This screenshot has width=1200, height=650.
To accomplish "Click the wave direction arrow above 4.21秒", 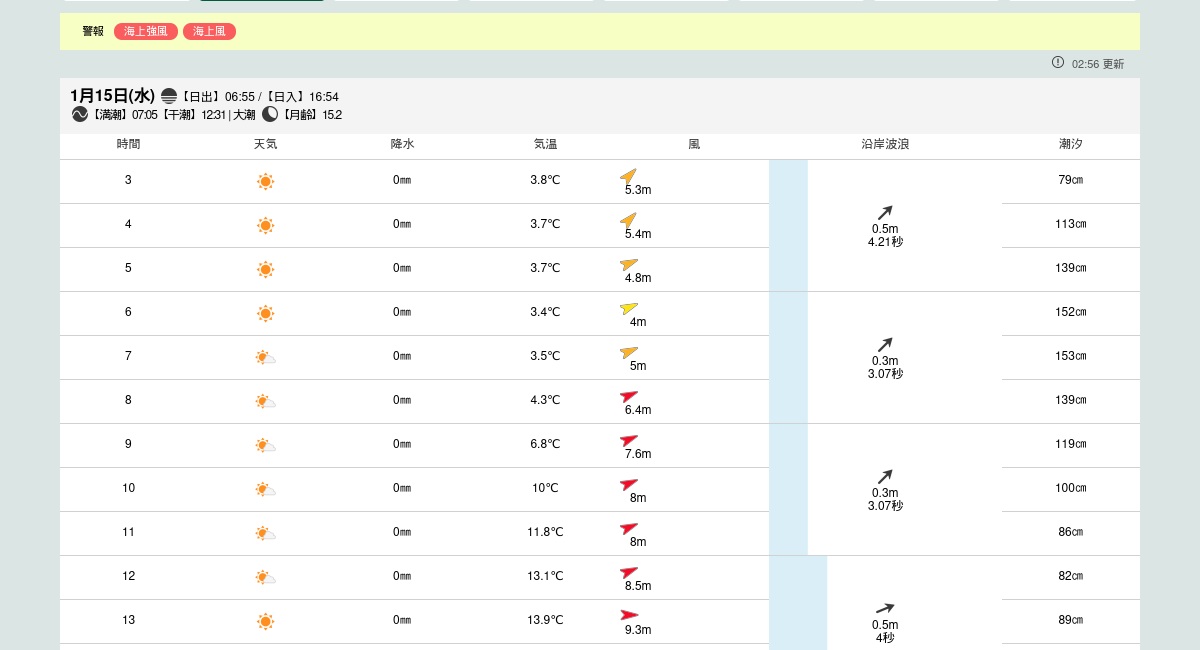I will [x=885, y=212].
